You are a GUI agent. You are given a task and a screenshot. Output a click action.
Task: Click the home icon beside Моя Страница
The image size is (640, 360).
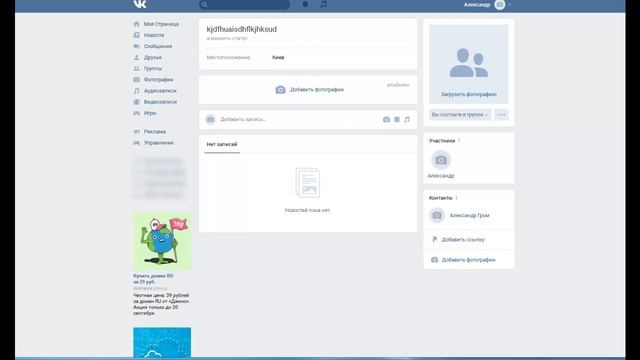tap(137, 24)
